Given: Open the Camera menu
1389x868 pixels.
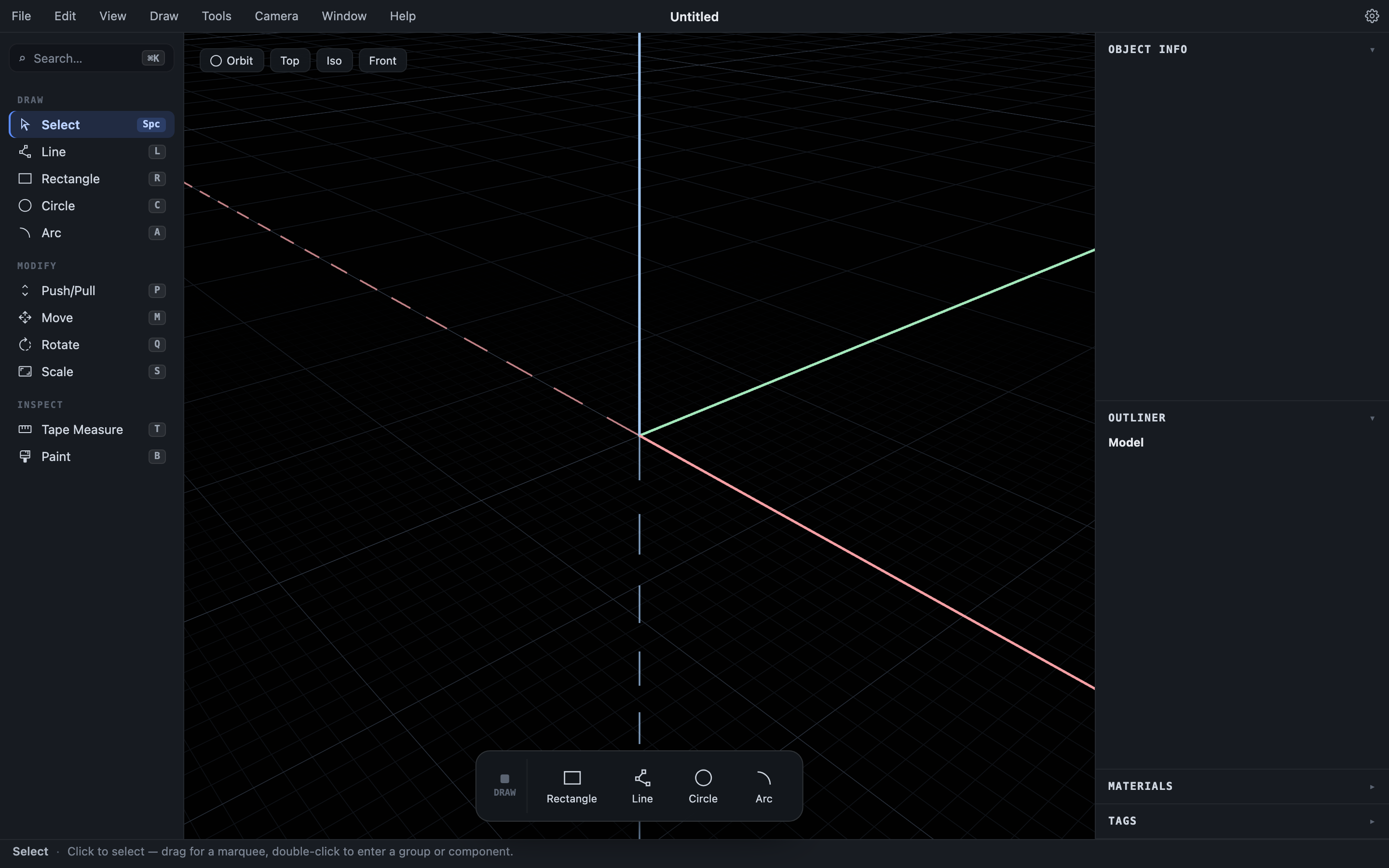Looking at the screenshot, I should (x=277, y=16).
